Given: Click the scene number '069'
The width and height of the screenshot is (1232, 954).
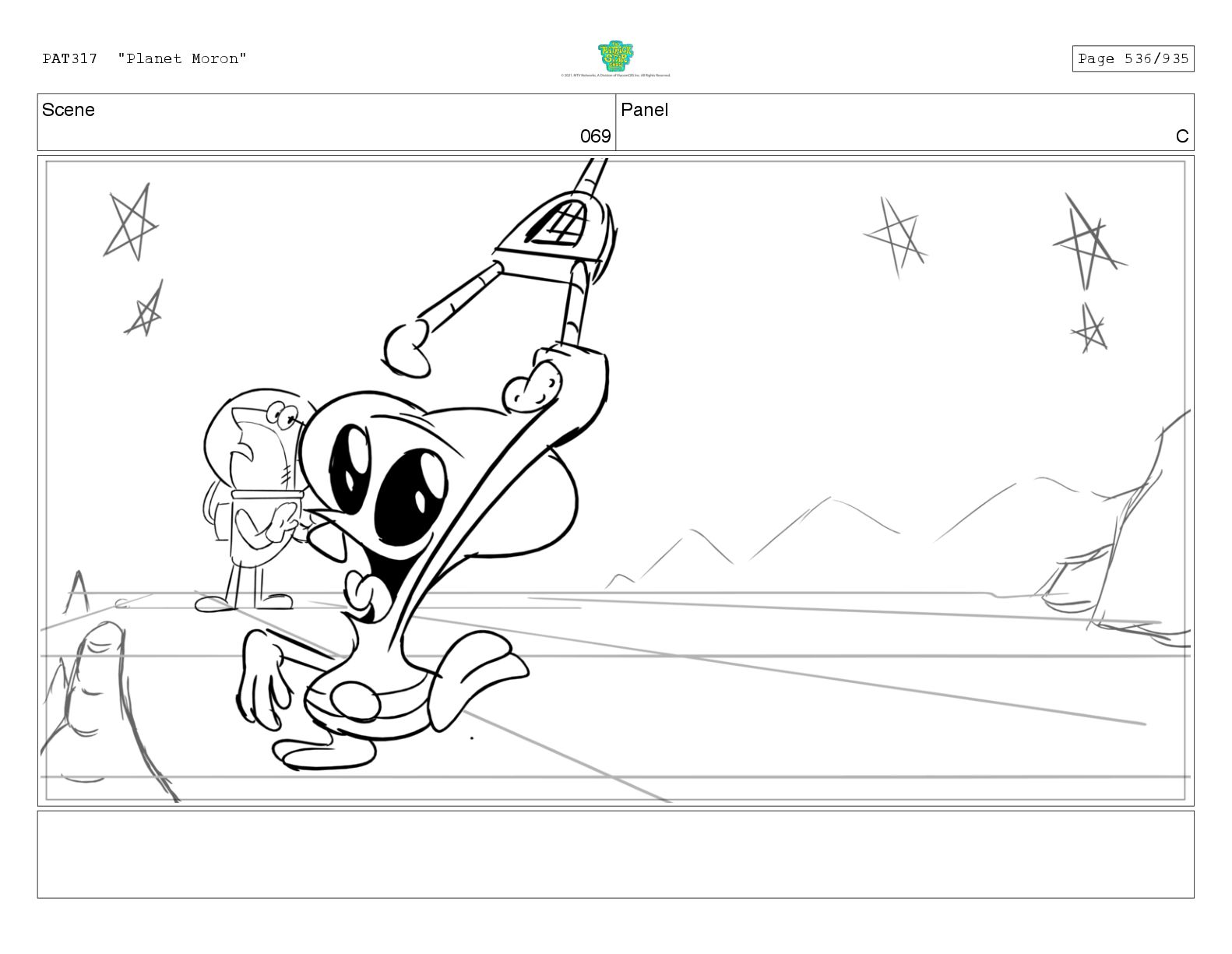Looking at the screenshot, I should [595, 136].
